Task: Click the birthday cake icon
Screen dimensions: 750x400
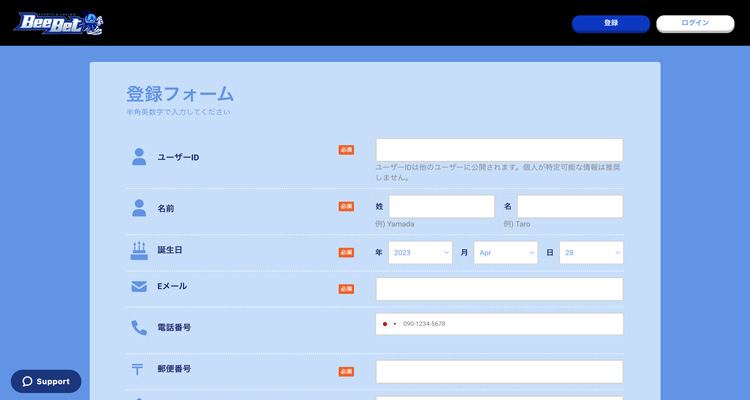Action: (x=139, y=251)
